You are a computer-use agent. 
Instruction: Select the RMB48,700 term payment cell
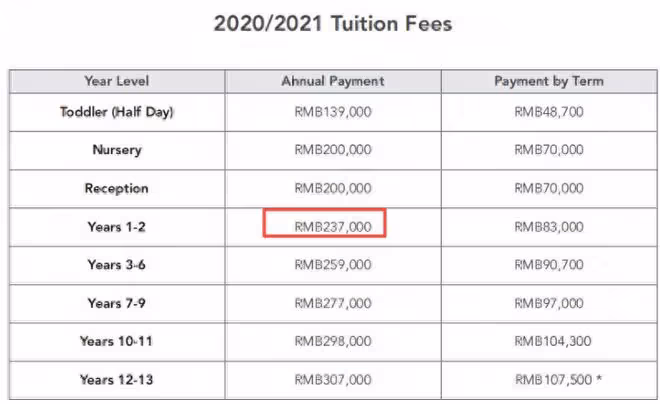coord(549,112)
